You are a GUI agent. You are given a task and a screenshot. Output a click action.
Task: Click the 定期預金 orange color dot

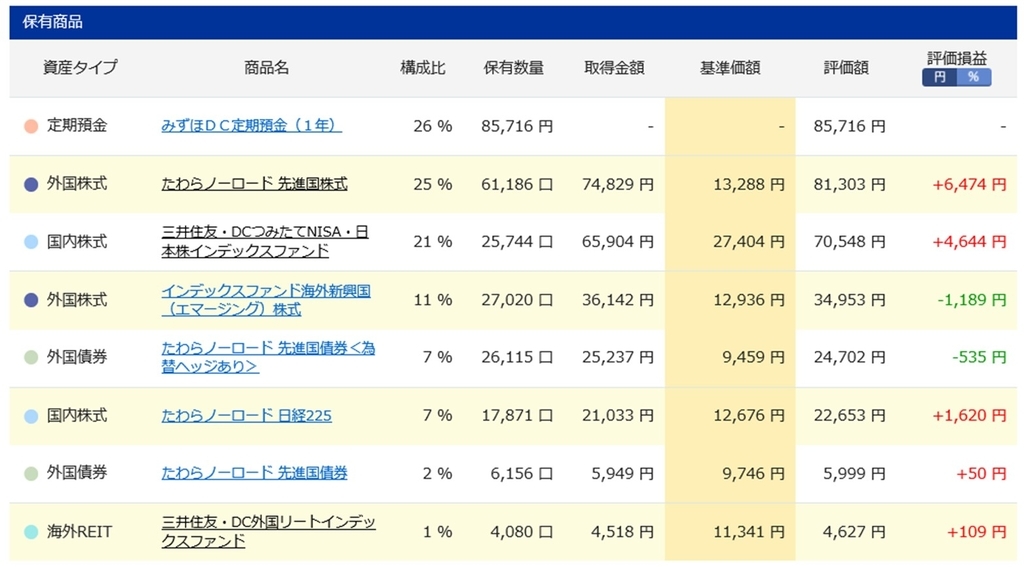pyautogui.click(x=31, y=126)
